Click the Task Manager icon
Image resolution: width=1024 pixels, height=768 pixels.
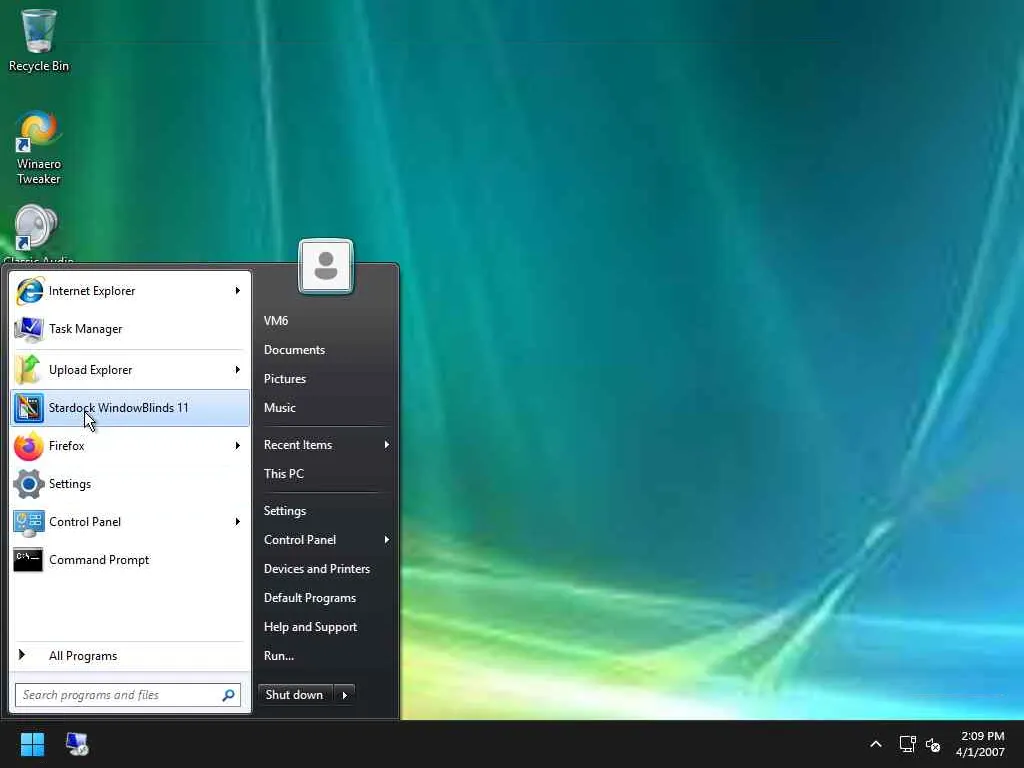pos(29,328)
